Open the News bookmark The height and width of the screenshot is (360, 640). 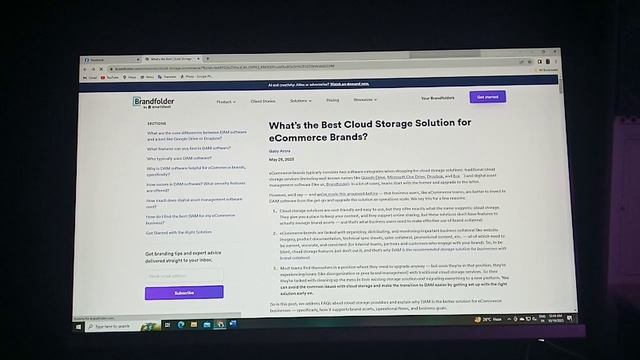tap(147, 77)
